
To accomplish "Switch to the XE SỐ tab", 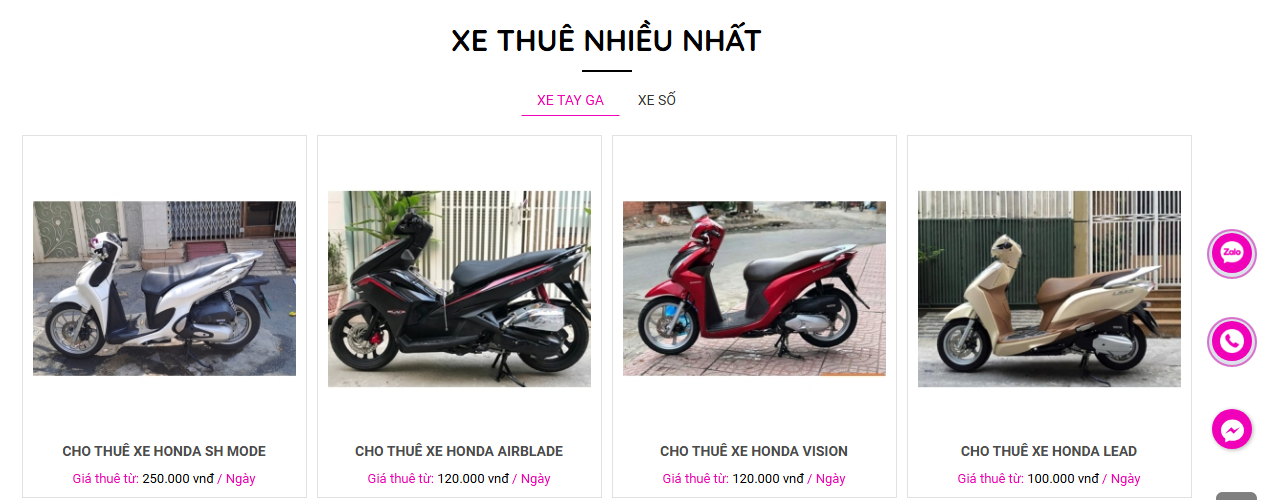I will [x=657, y=100].
